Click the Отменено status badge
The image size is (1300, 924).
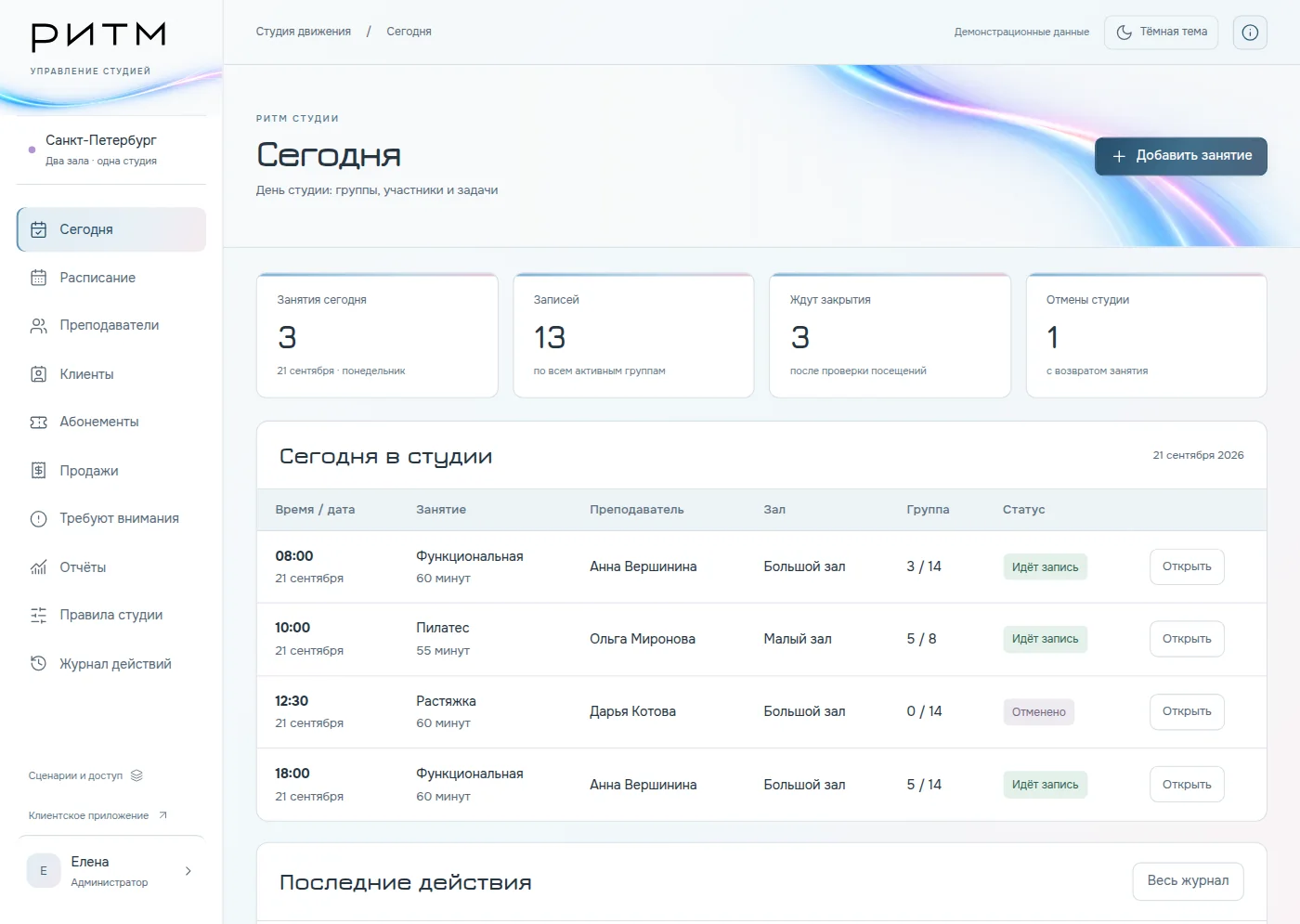pyautogui.click(x=1039, y=712)
